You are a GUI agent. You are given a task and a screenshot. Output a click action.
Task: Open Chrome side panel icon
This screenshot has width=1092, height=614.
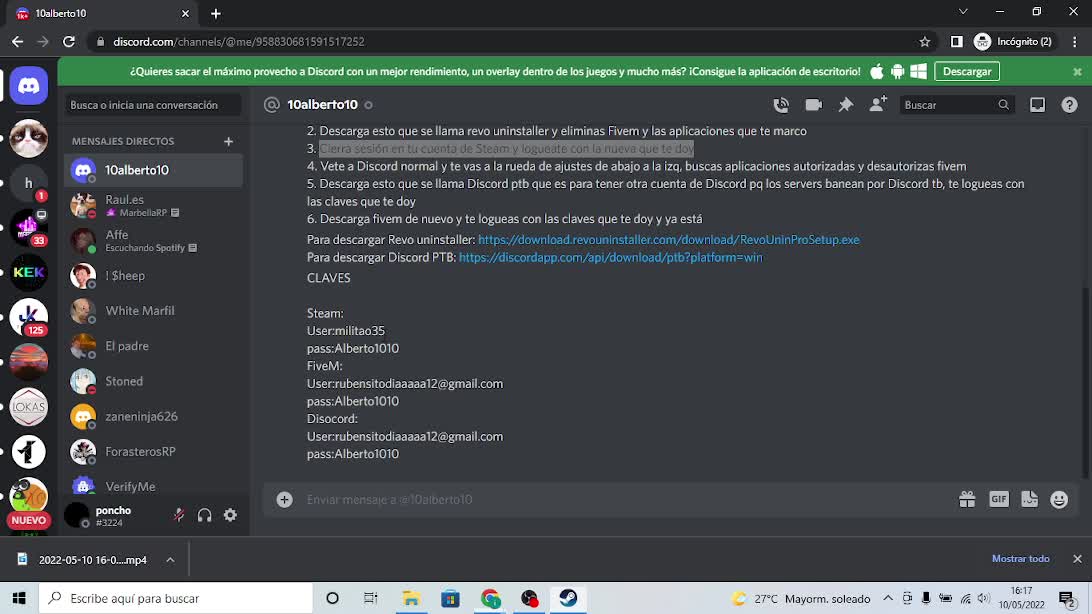pos(956,42)
